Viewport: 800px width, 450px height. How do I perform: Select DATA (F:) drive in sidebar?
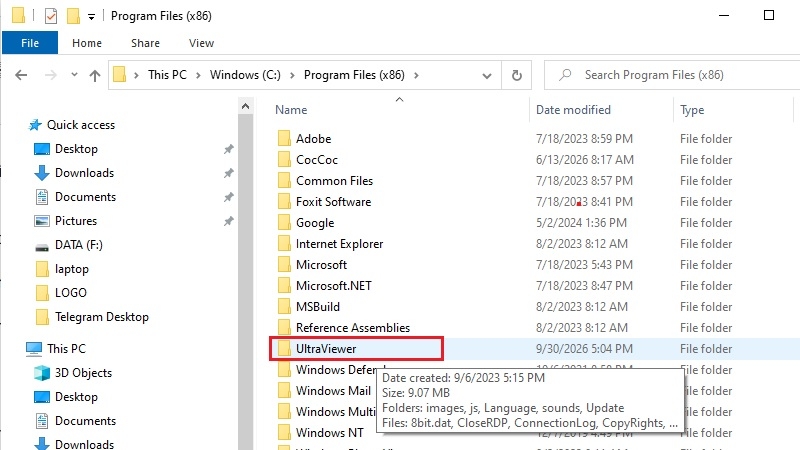79,245
